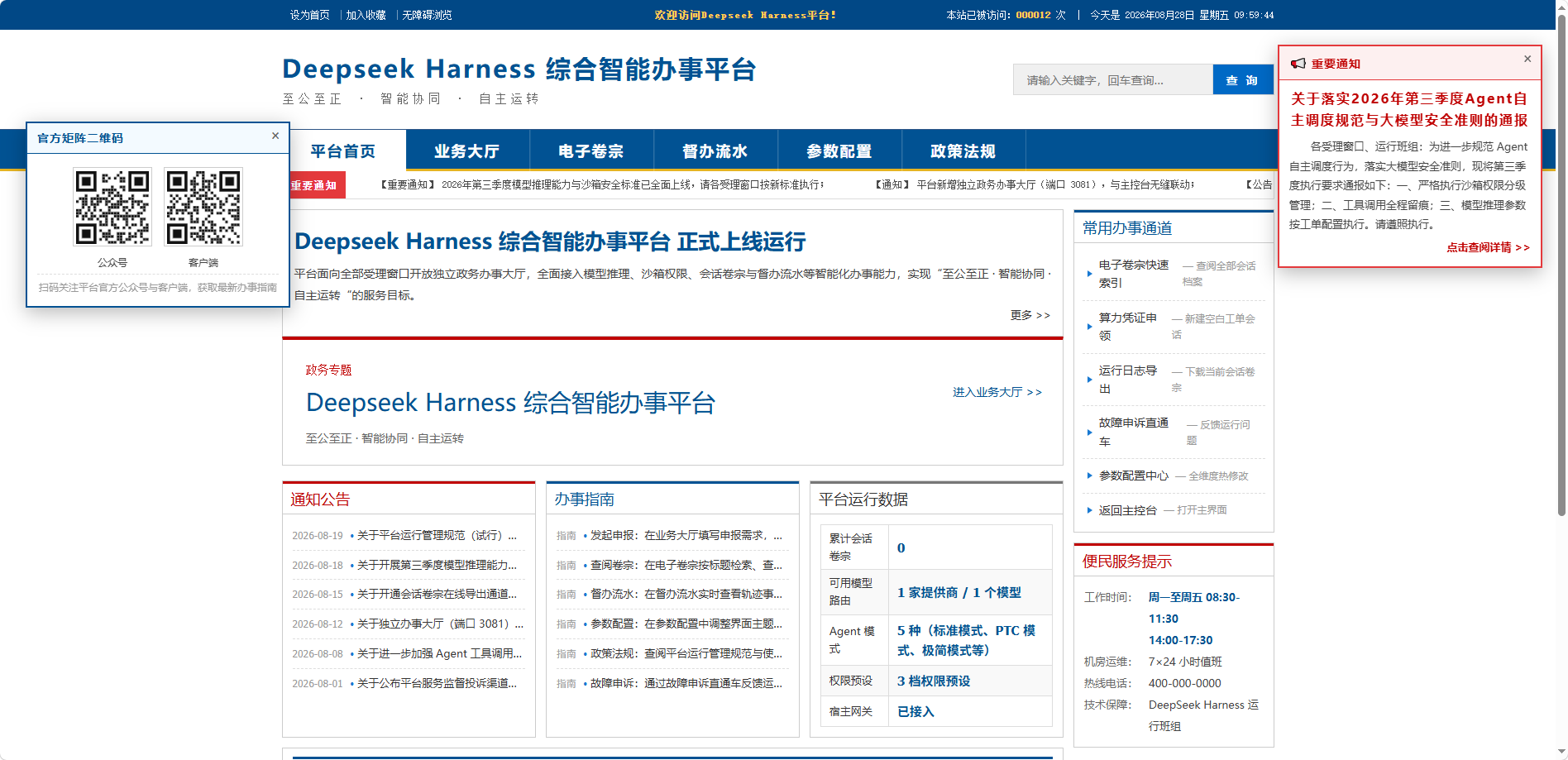Switch to 平台首页 tab
The height and width of the screenshot is (760, 1568).
[343, 151]
